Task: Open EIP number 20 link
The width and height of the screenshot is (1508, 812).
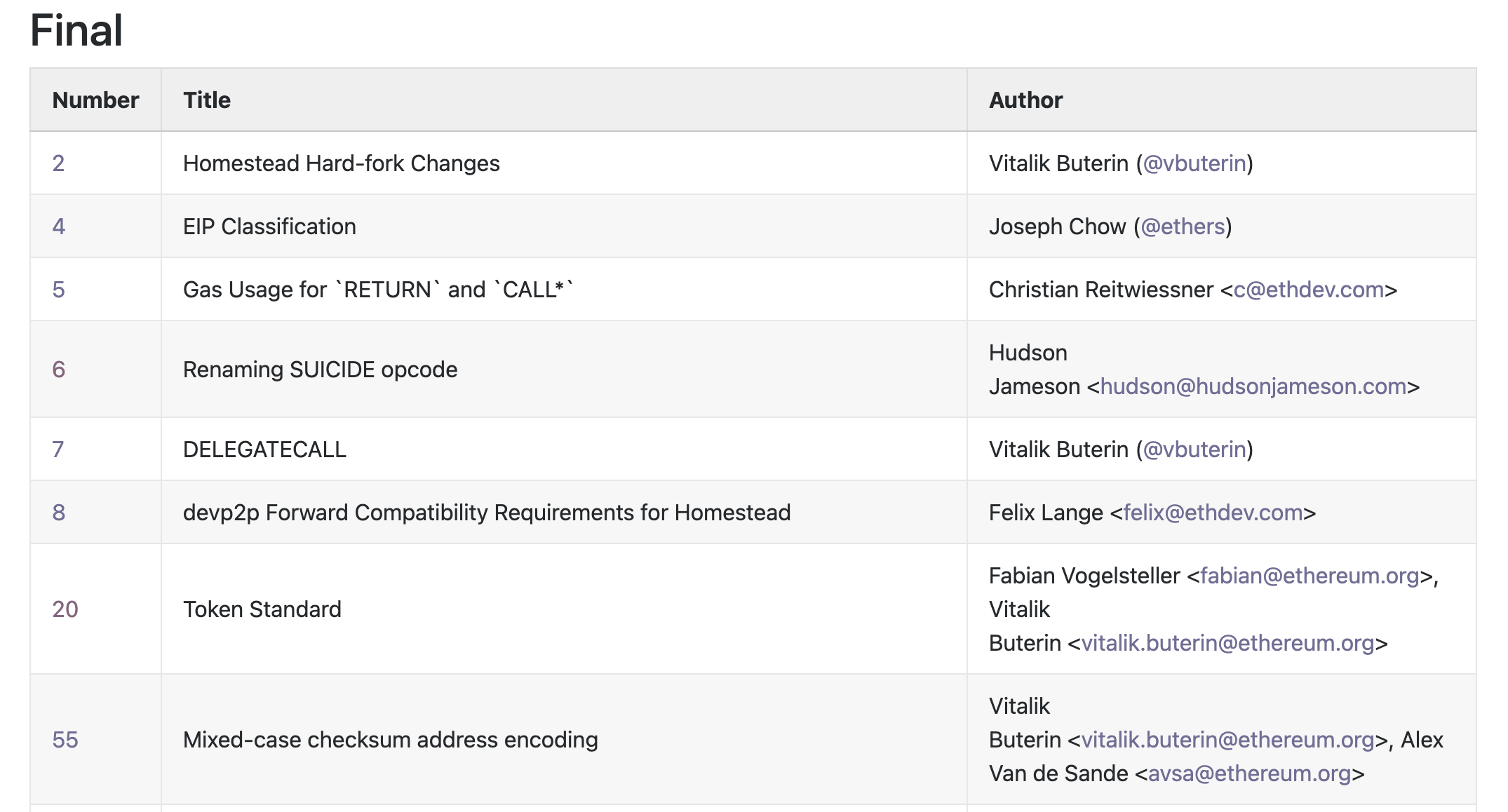Action: pyautogui.click(x=65, y=609)
